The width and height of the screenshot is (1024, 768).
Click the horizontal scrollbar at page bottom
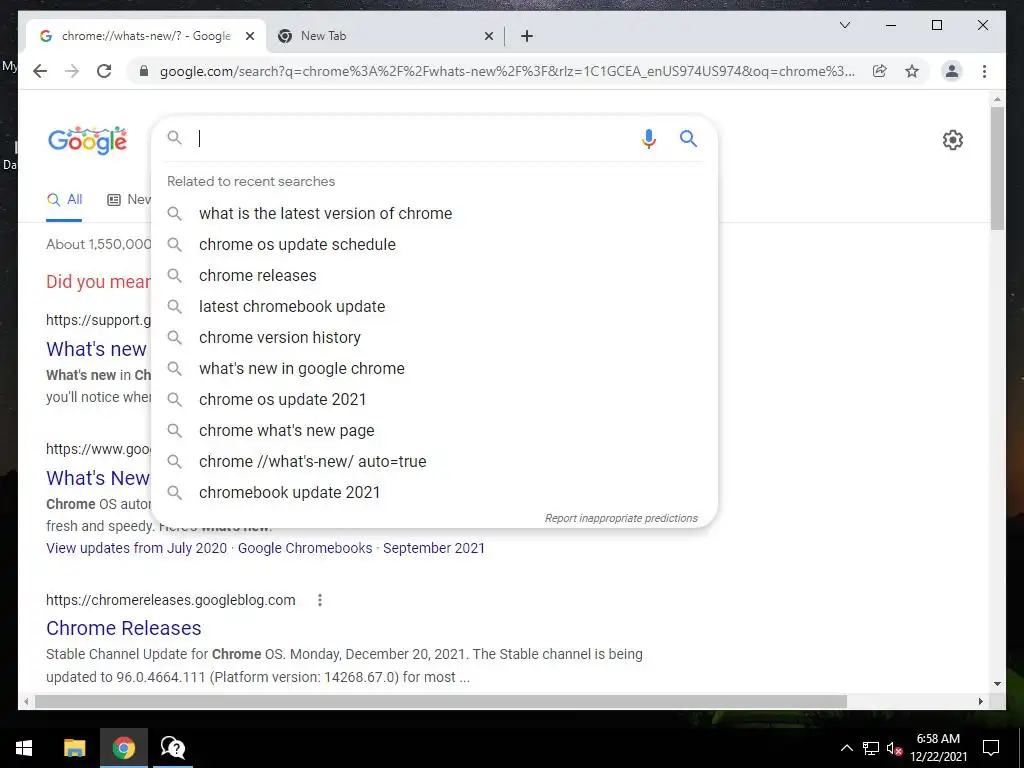[x=441, y=701]
